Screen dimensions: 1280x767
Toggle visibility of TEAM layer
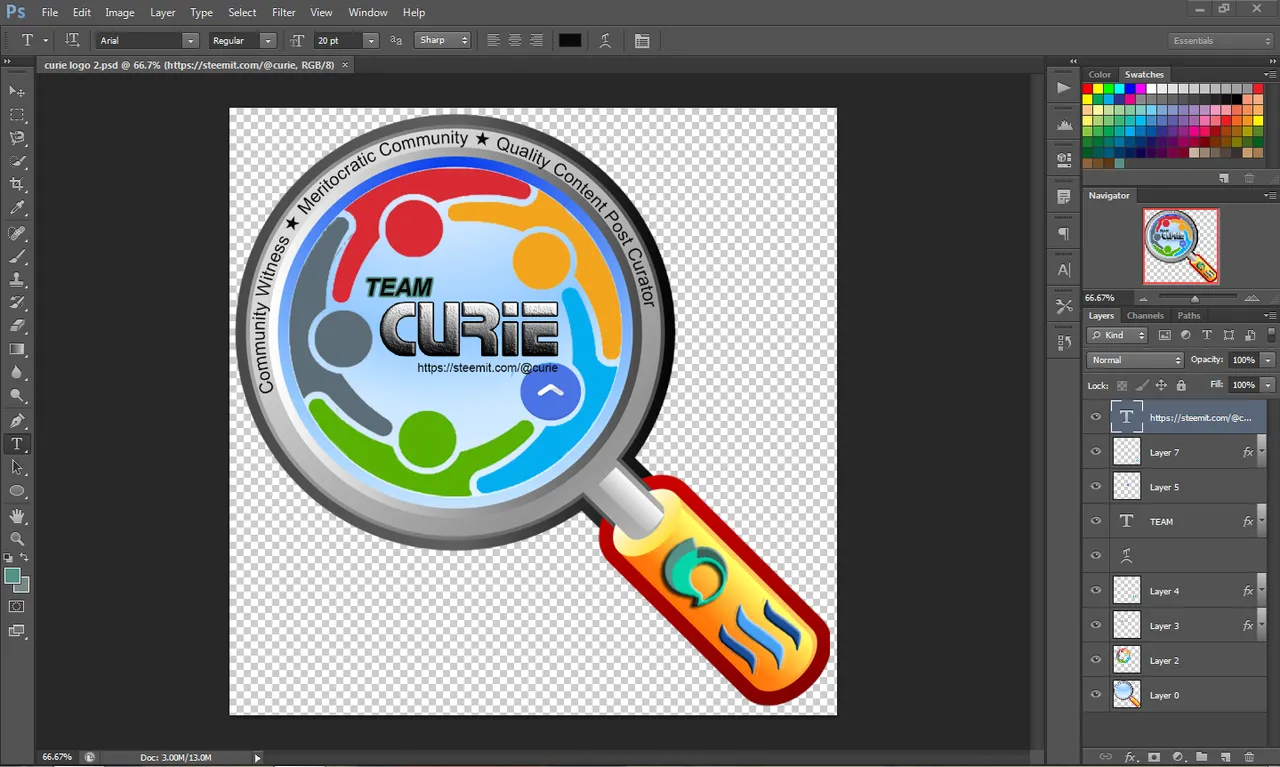pyautogui.click(x=1096, y=521)
